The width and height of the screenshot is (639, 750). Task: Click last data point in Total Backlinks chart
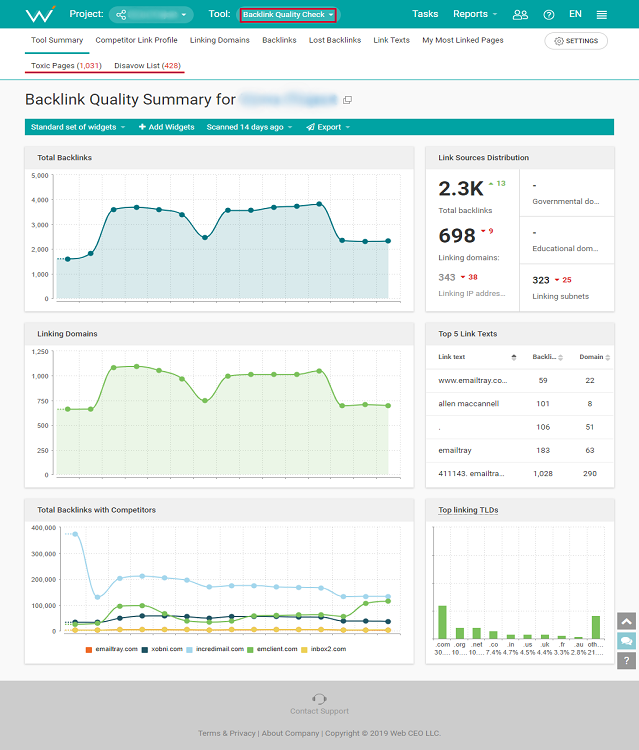[x=388, y=241]
